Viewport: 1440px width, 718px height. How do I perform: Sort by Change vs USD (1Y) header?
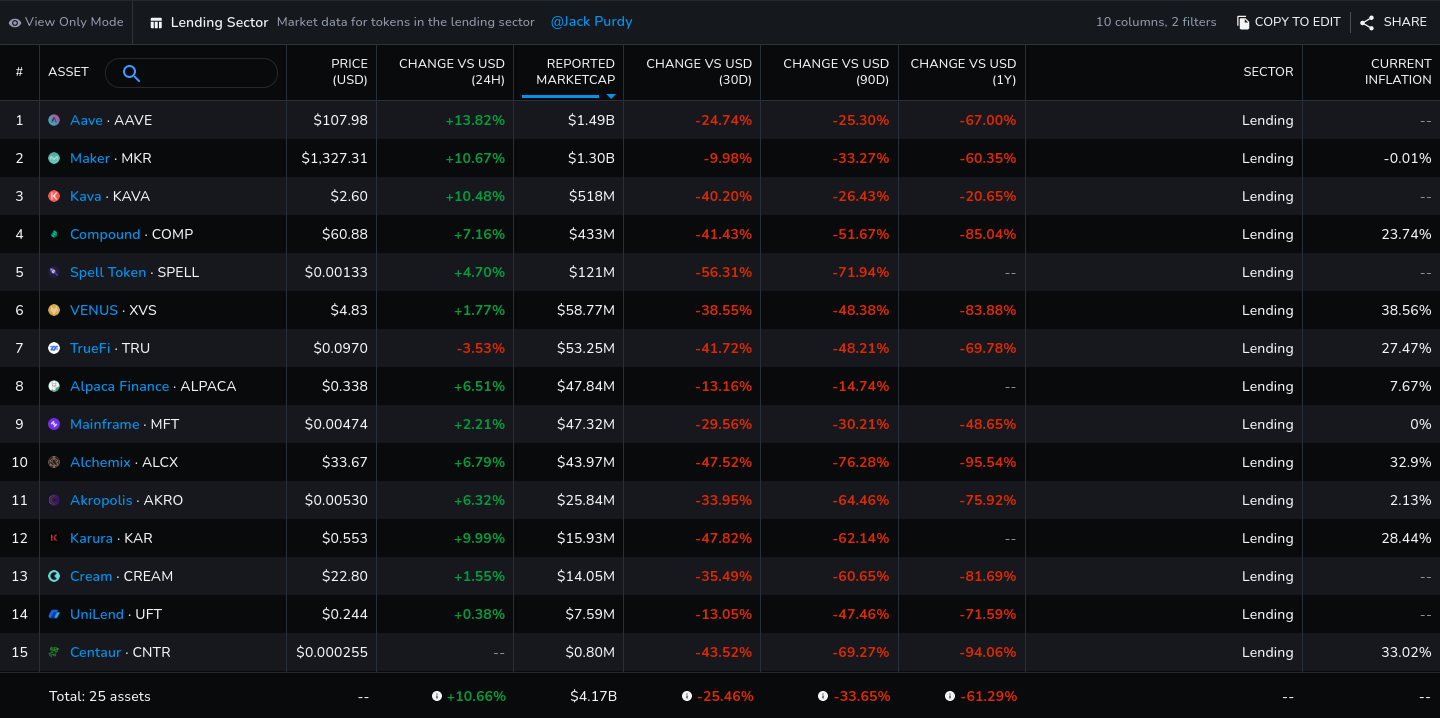(x=963, y=72)
